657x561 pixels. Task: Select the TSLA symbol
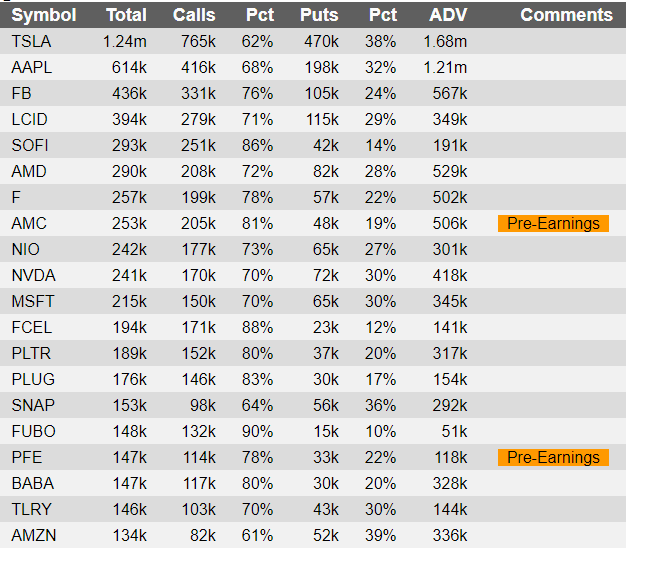point(31,41)
